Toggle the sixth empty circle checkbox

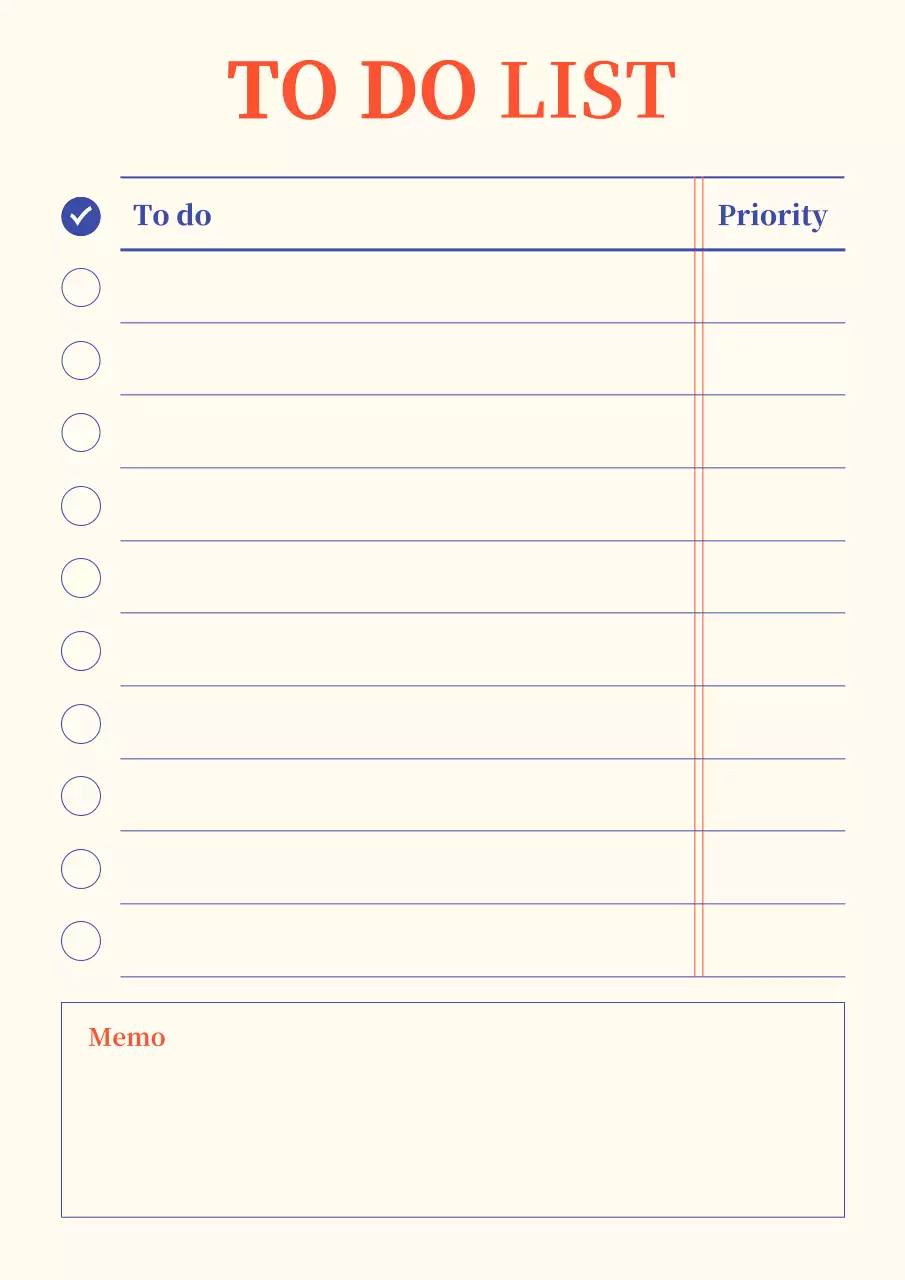(x=81, y=651)
